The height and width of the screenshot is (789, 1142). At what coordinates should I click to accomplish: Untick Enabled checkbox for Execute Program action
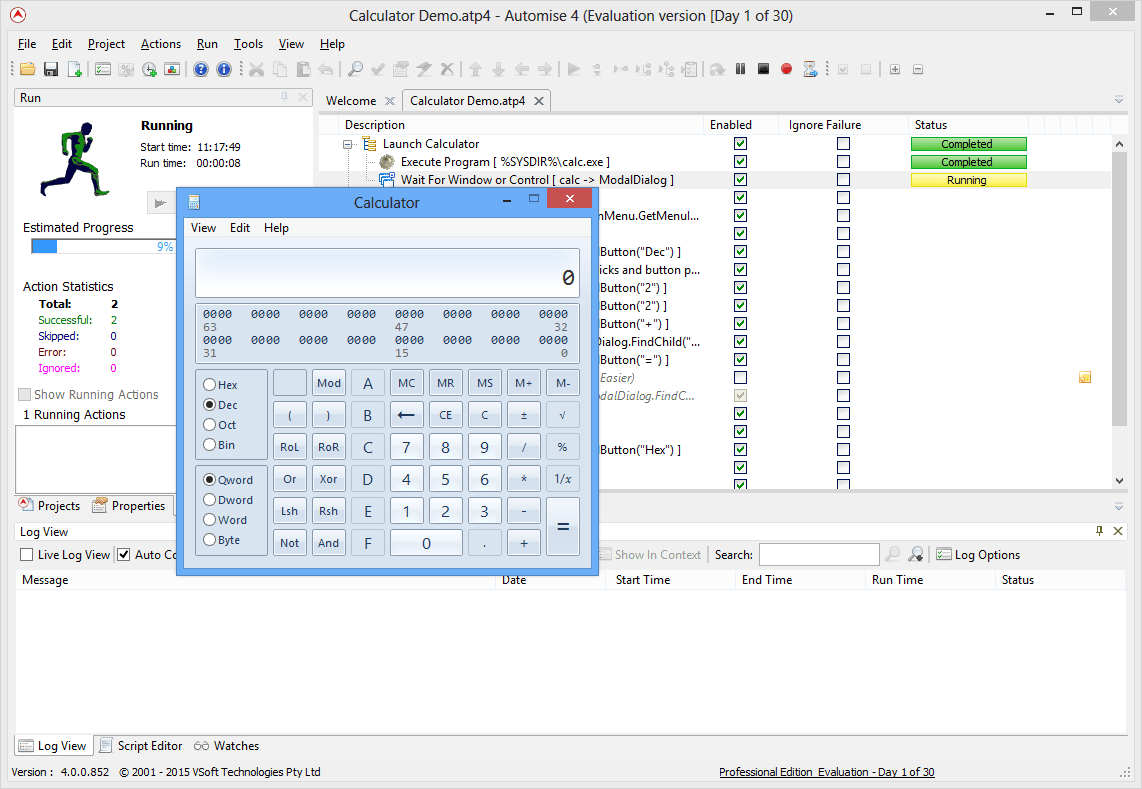(740, 162)
